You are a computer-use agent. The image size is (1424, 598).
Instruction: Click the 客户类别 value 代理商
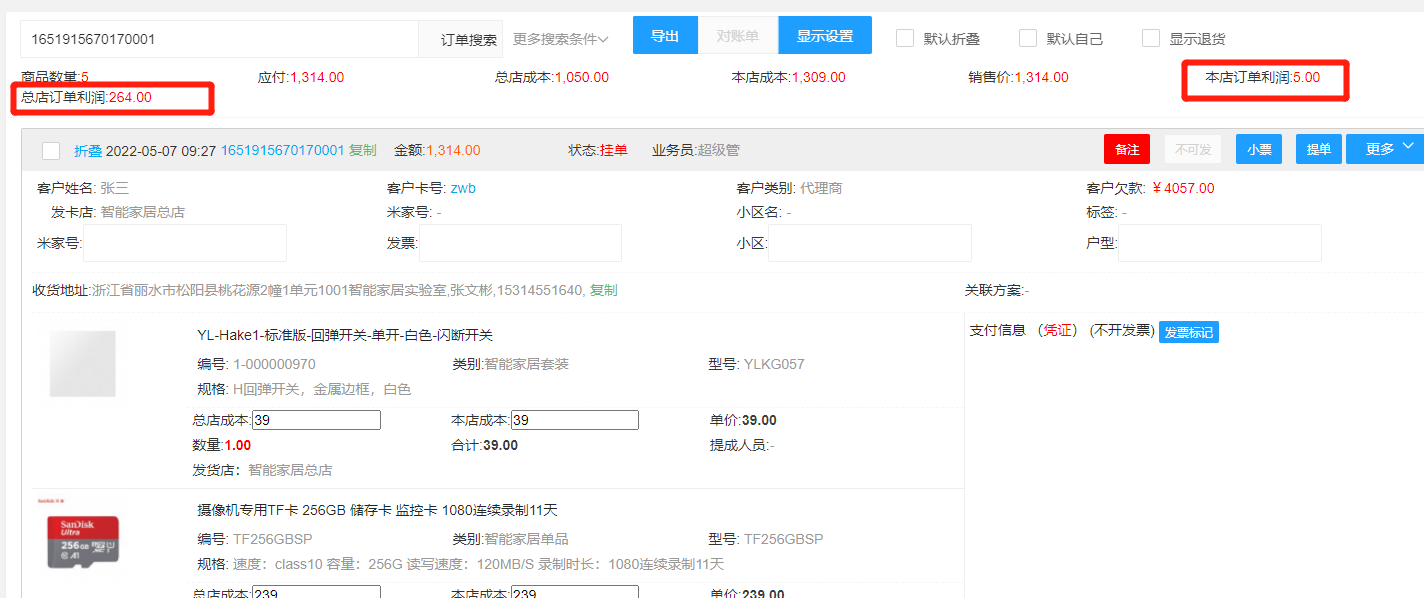(x=822, y=188)
